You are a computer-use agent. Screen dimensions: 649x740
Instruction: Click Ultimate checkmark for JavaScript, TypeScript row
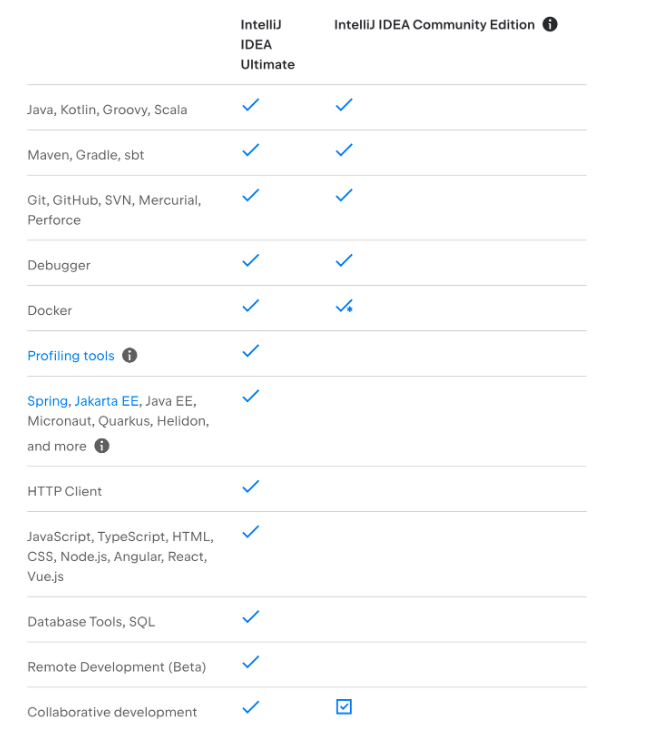click(x=251, y=531)
